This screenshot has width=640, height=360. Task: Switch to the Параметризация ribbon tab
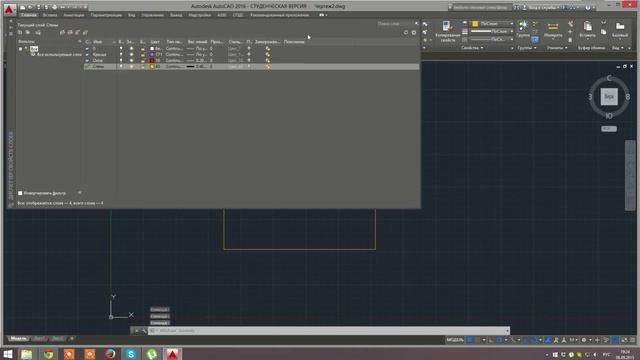[106, 15]
